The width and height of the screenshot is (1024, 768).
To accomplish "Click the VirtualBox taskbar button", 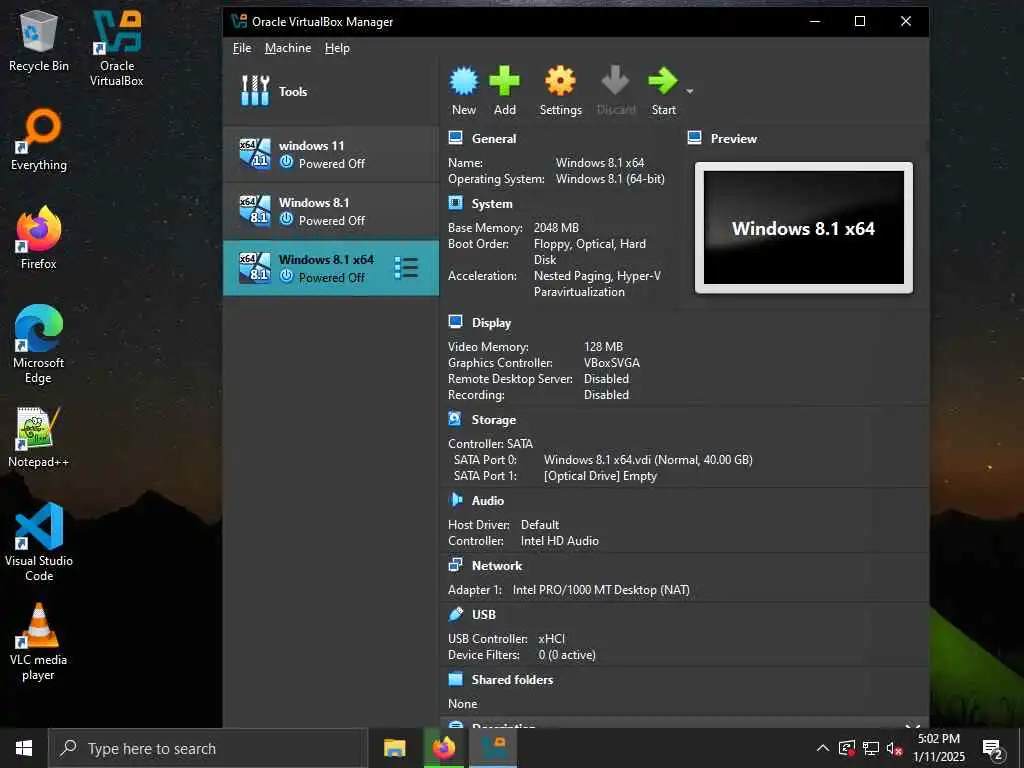I will 493,748.
